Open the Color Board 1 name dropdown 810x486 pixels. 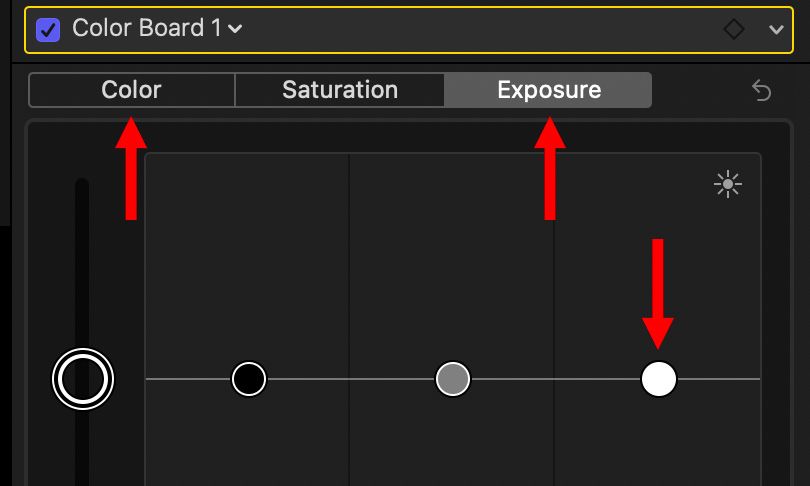tap(235, 28)
